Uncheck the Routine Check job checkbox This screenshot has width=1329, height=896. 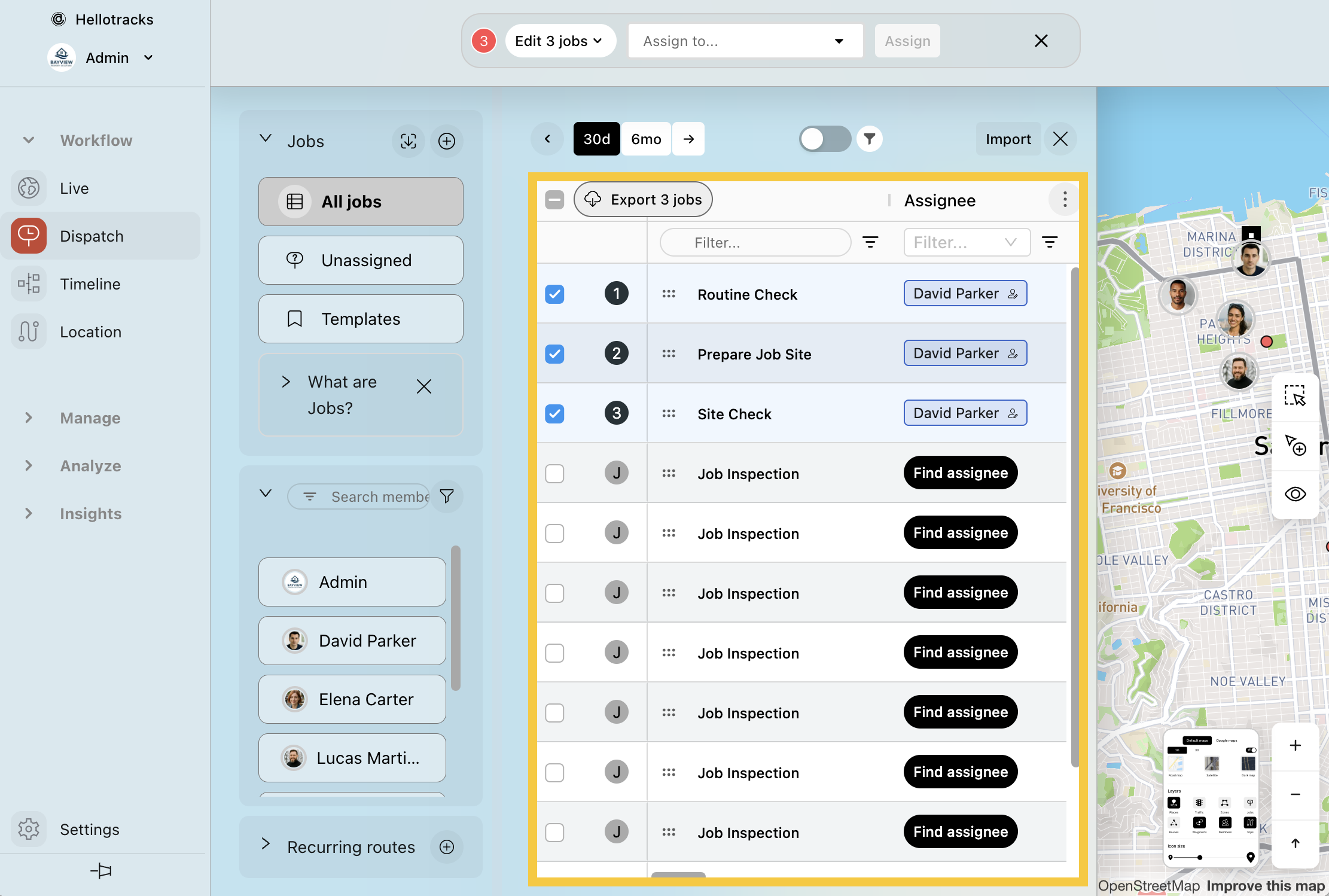point(554,294)
